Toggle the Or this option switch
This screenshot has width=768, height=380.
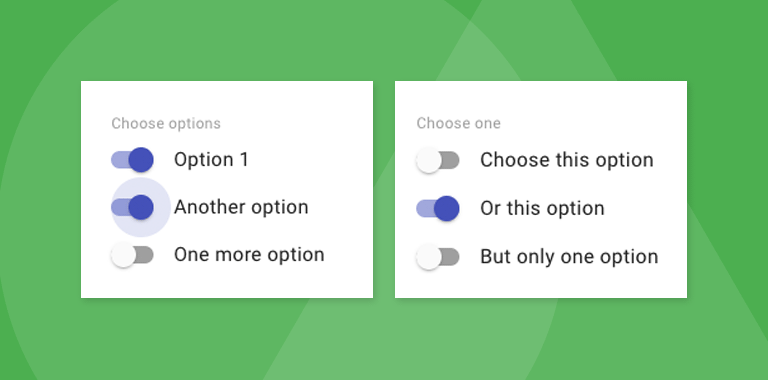[438, 208]
